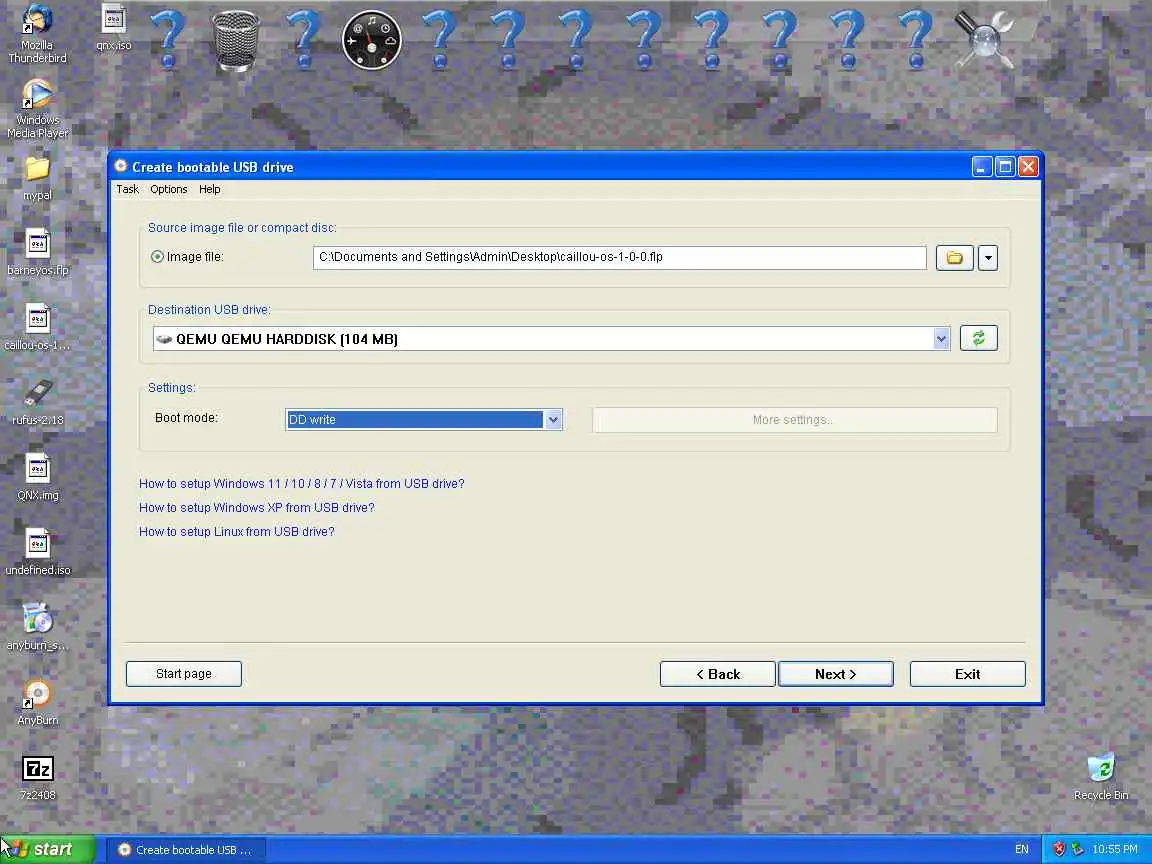Open the Help menu
The image size is (1152, 864).
point(209,189)
